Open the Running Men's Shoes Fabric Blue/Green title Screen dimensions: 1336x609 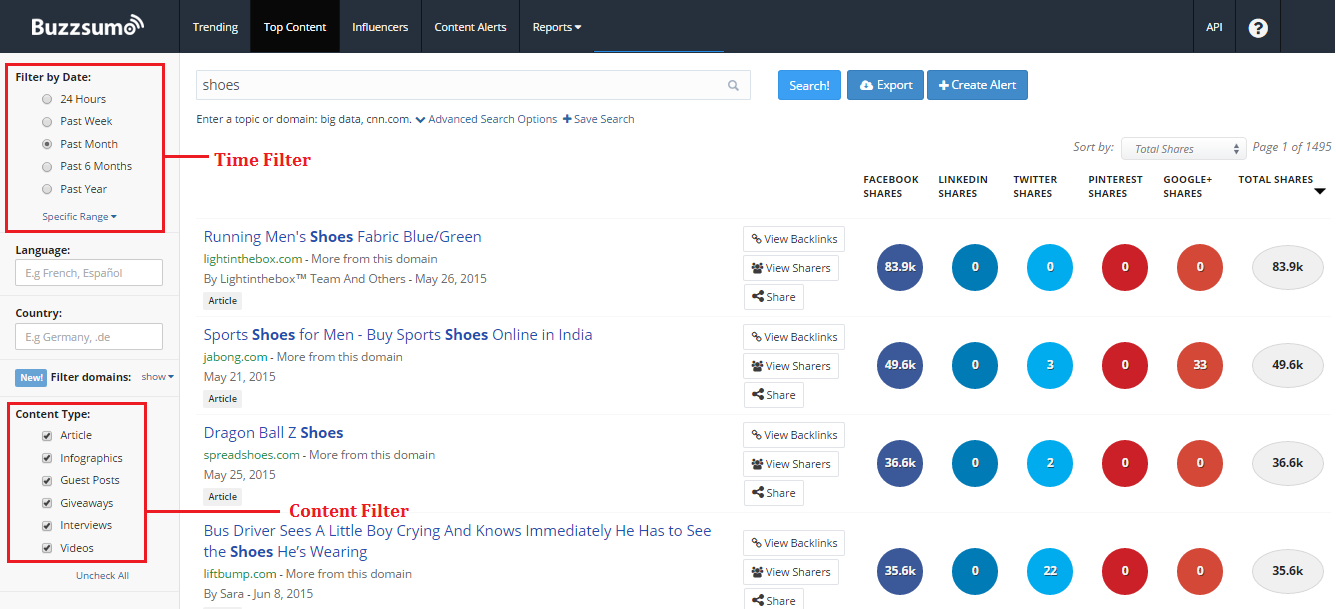tap(342, 237)
